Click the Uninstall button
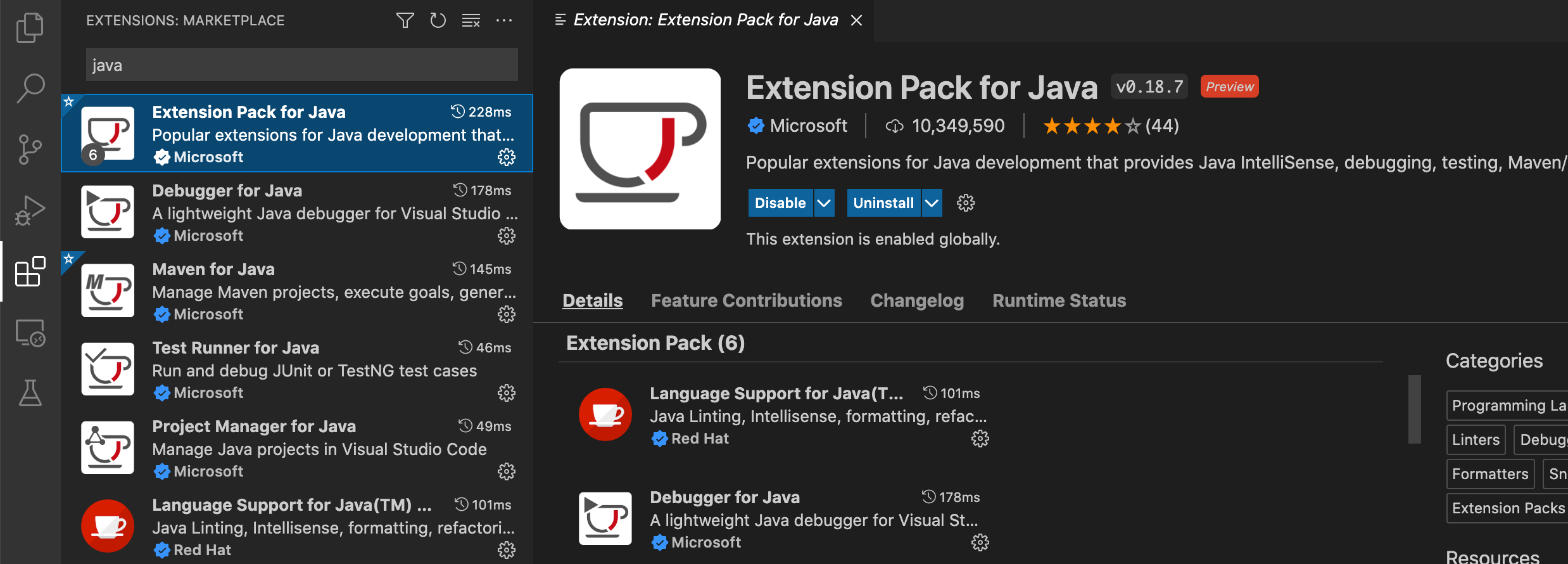Screen dimensions: 1568x564 point(883,203)
